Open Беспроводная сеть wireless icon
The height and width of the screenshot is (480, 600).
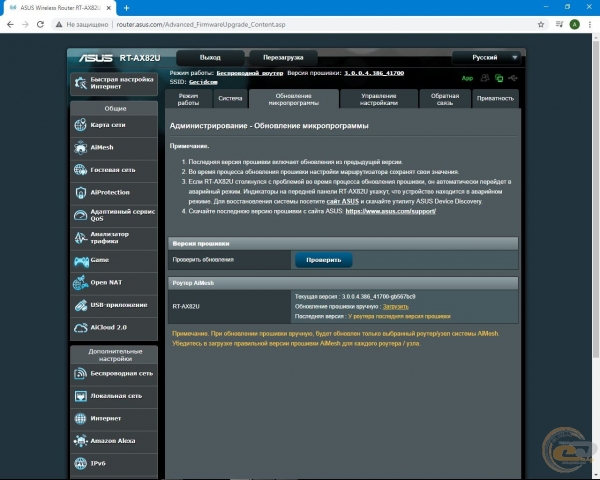[x=80, y=373]
